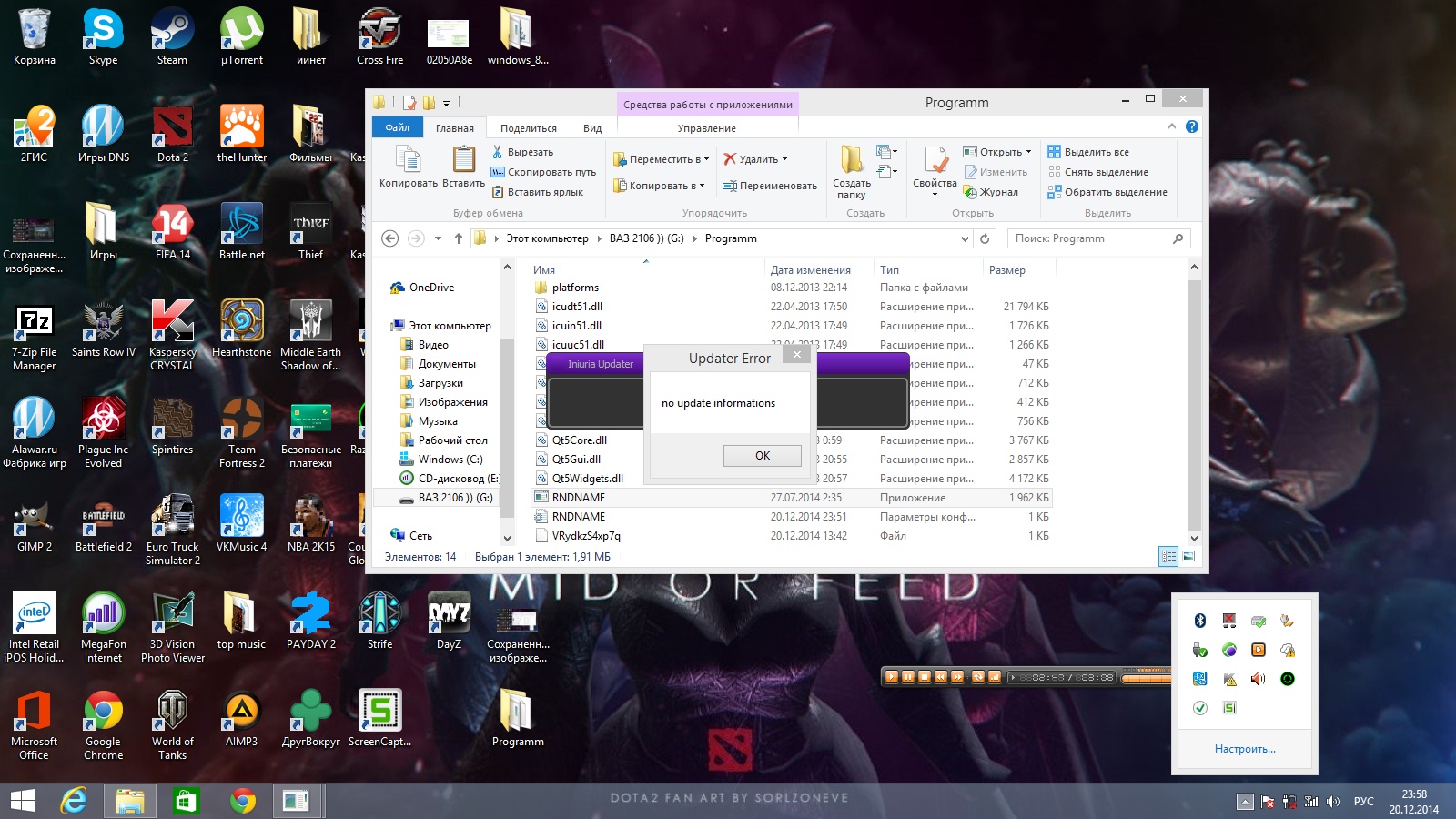This screenshot has width=1456, height=819.
Task: Click Скопировать путь in the ribbon
Action: (x=544, y=172)
